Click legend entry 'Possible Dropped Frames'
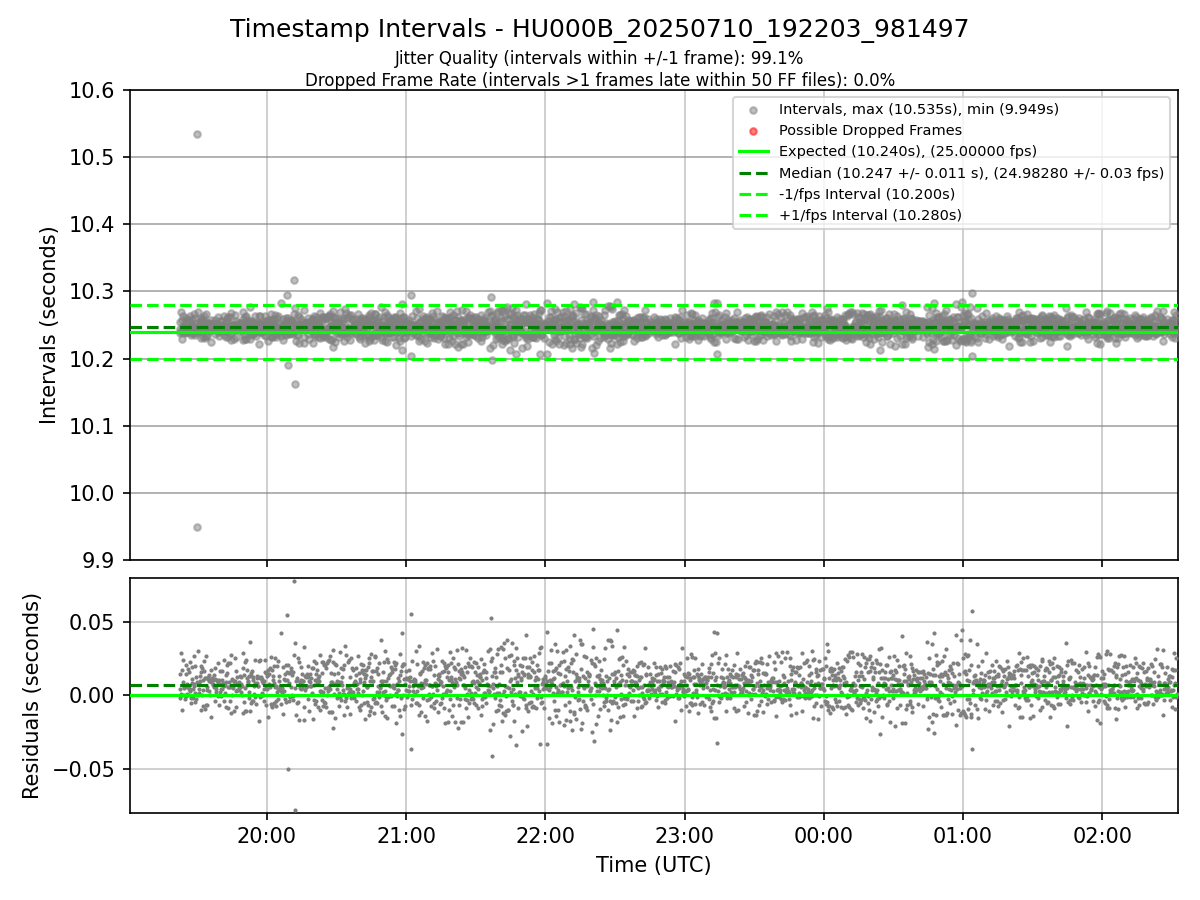 (x=870, y=130)
